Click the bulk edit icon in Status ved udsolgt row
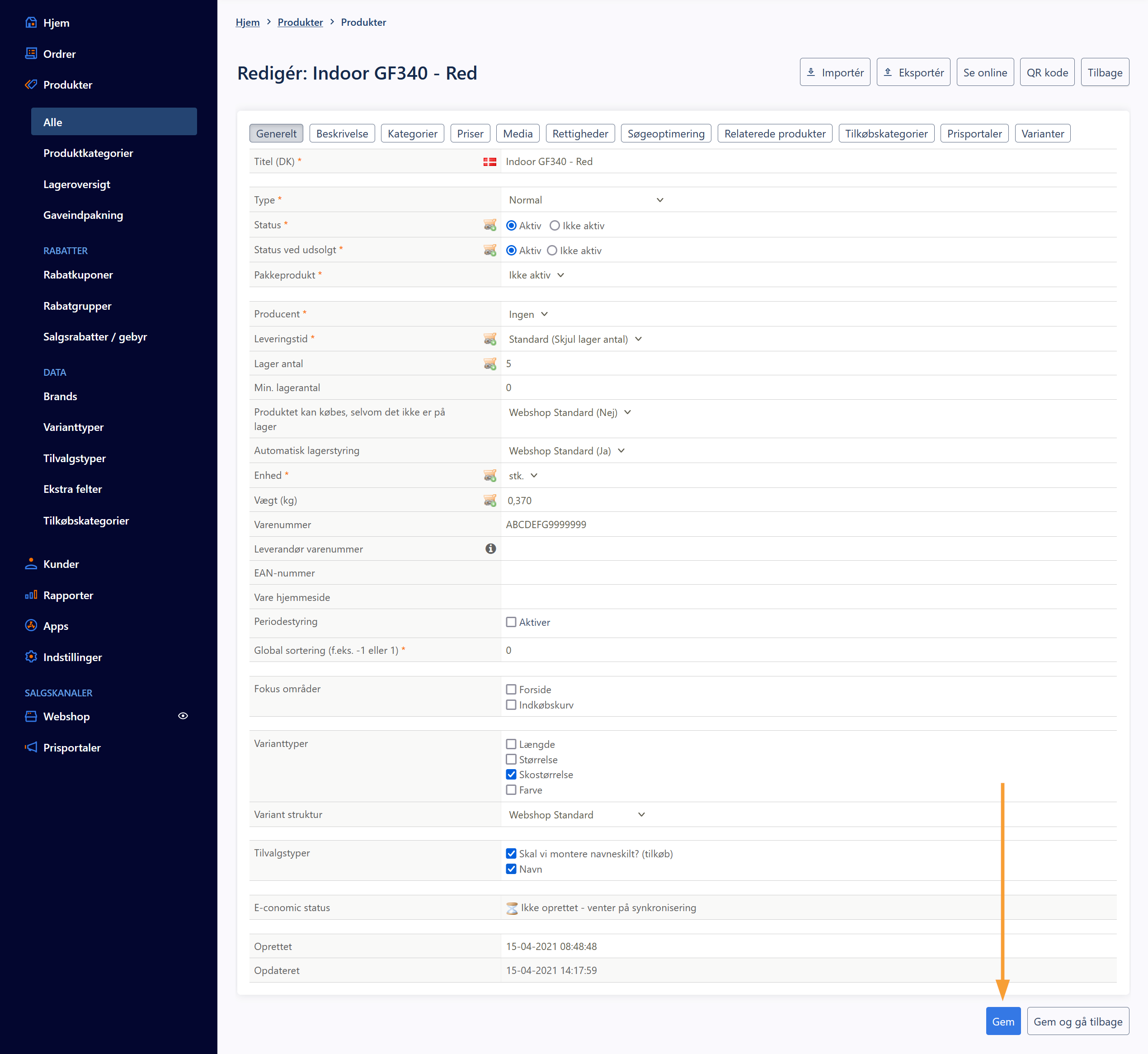The width and height of the screenshot is (1148, 1054). [x=489, y=251]
